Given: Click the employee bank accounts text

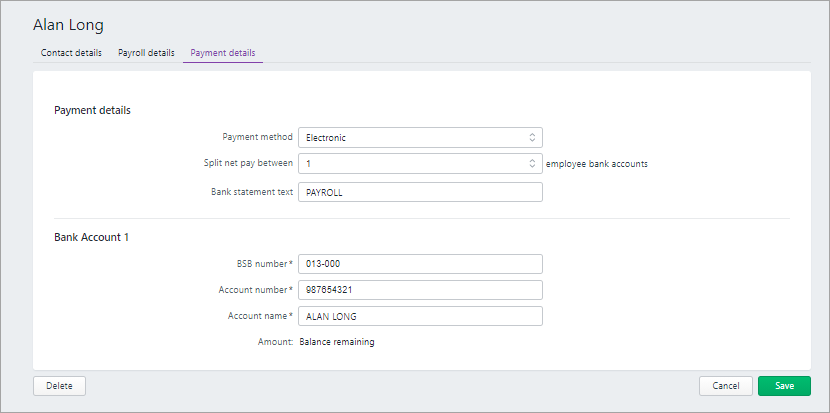Looking at the screenshot, I should (x=597, y=164).
